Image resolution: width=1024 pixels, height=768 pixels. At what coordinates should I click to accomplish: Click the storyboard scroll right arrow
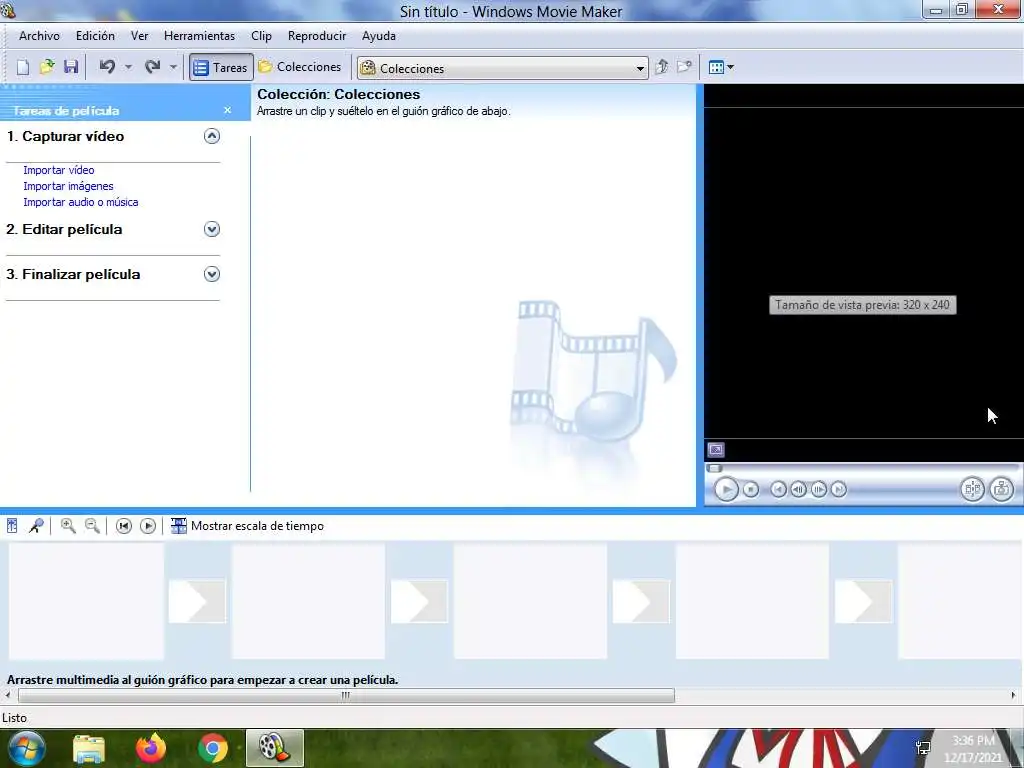tap(1014, 696)
